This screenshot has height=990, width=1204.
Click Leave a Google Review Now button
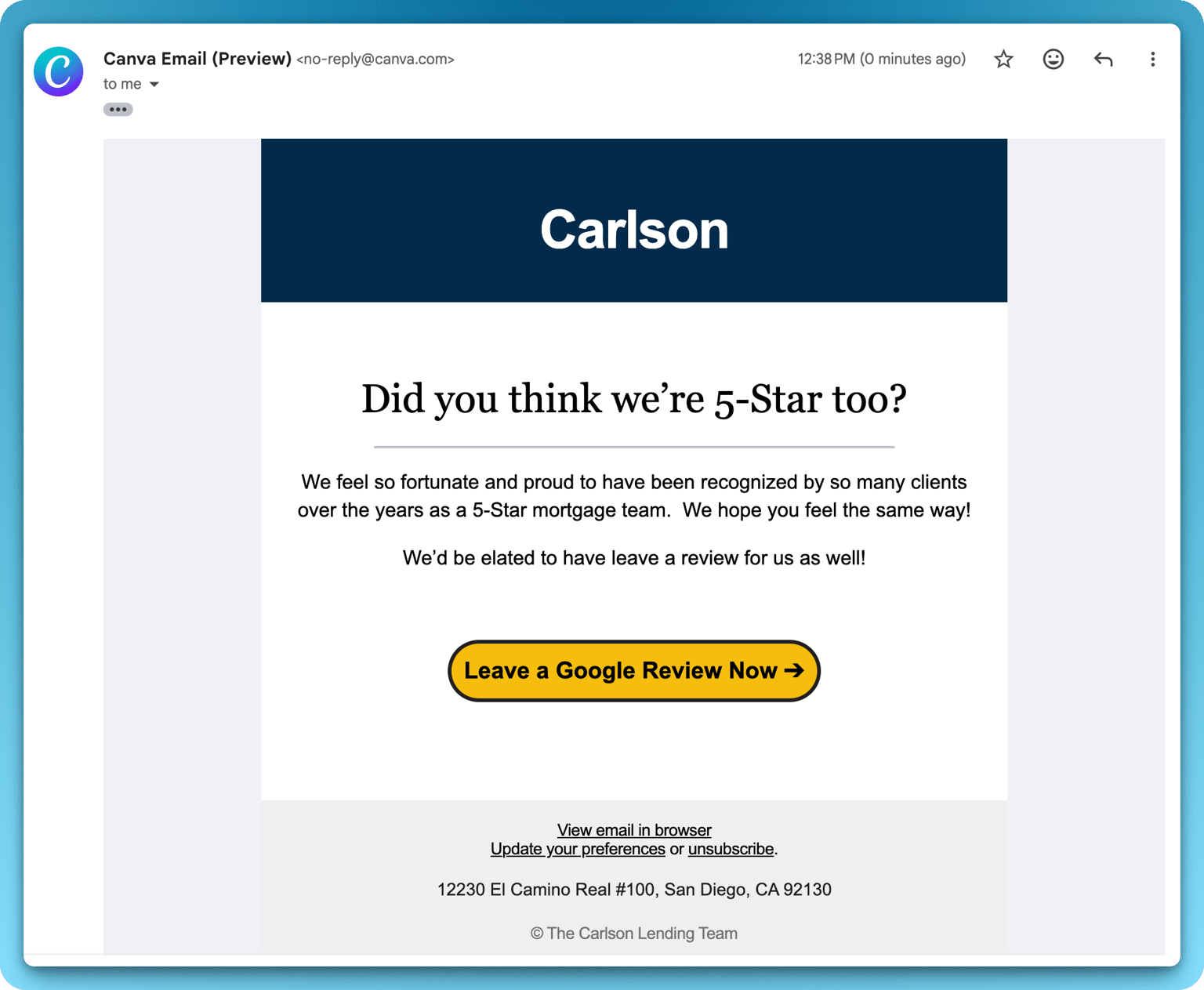click(634, 671)
